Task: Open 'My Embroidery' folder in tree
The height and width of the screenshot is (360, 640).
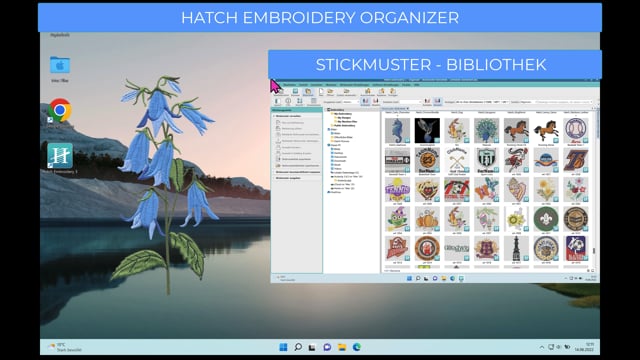Action: pos(342,113)
